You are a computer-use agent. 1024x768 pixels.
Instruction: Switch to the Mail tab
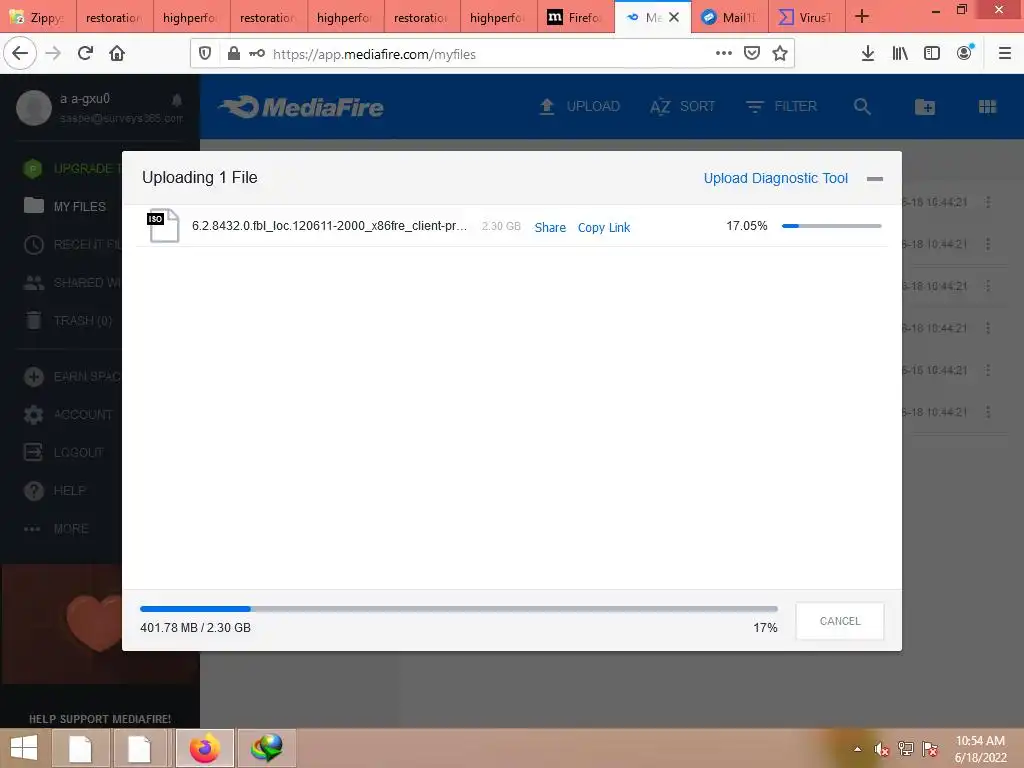[x=730, y=17]
